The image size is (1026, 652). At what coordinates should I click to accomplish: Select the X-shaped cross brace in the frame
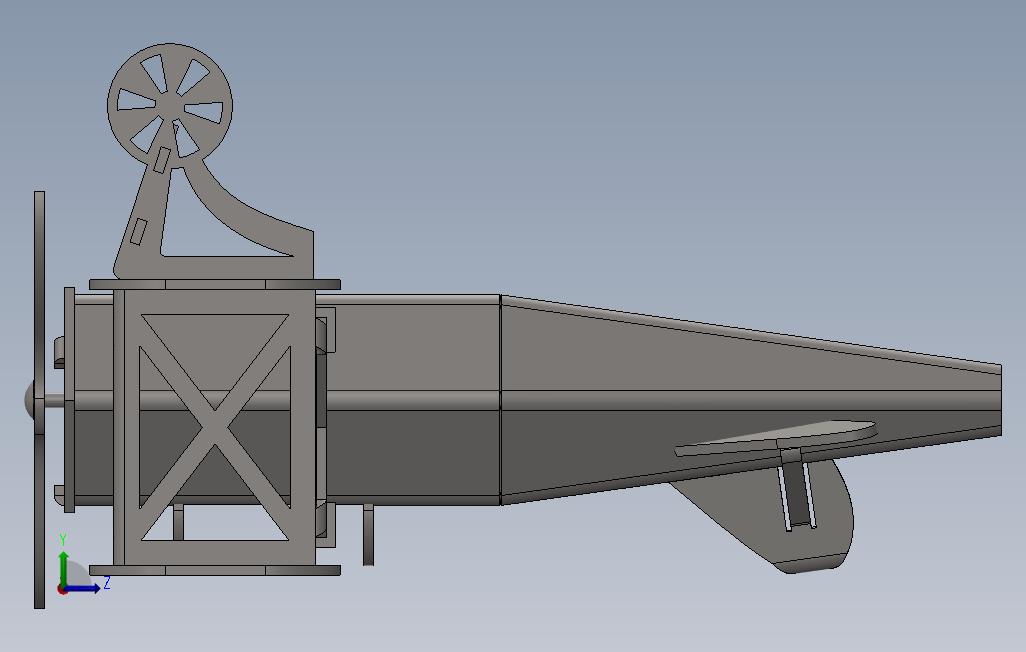215,427
